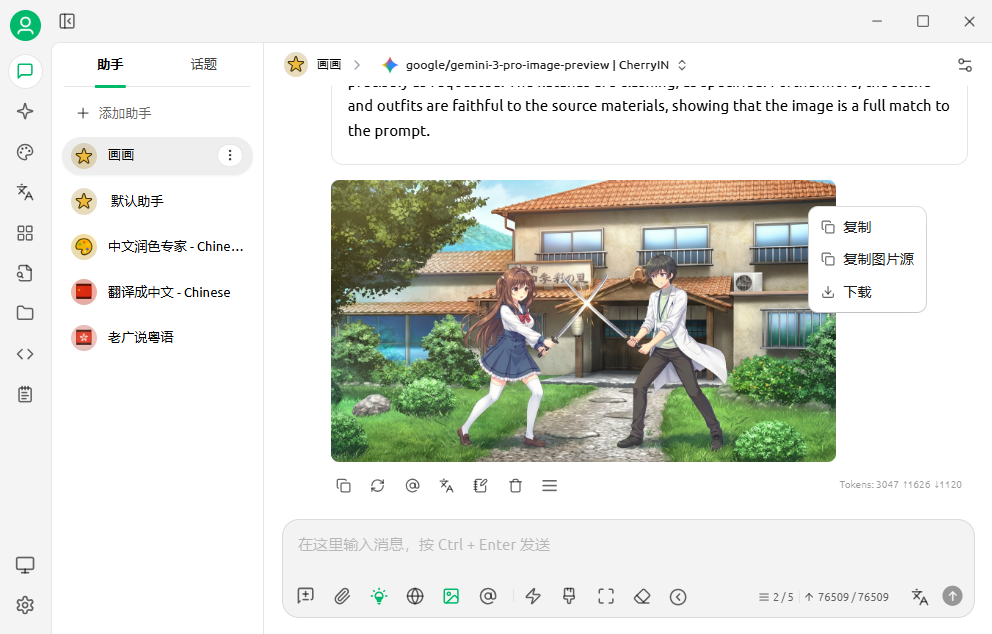Switch display theme with monitor icon
Image resolution: width=992 pixels, height=634 pixels.
point(25,565)
